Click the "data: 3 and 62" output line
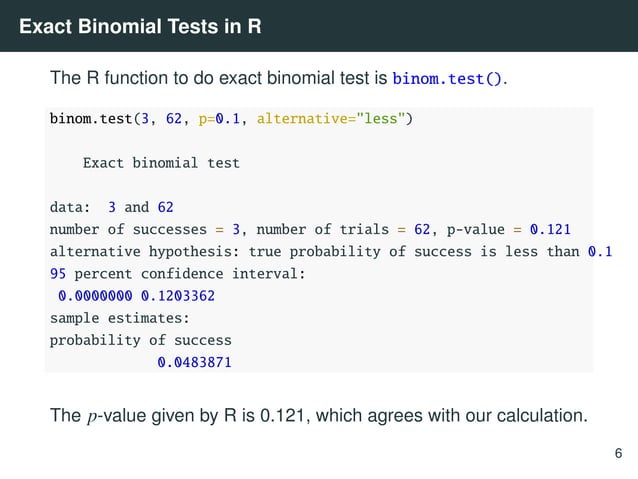 [x=112, y=208]
